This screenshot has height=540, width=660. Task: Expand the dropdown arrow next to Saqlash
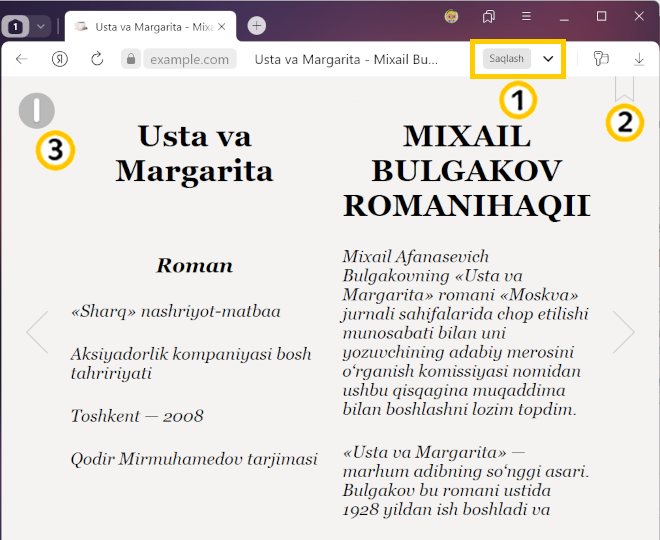point(548,59)
